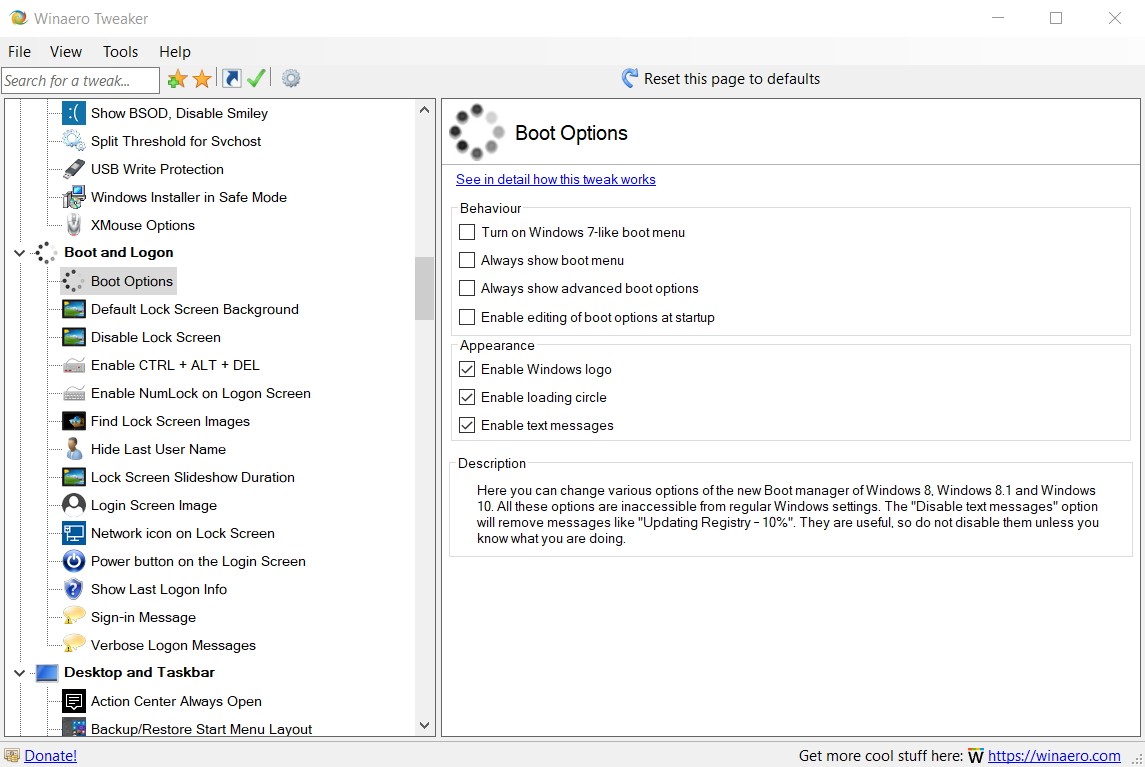The image size is (1145, 767).
Task: Open the https://winaero.com link
Action: (1054, 756)
